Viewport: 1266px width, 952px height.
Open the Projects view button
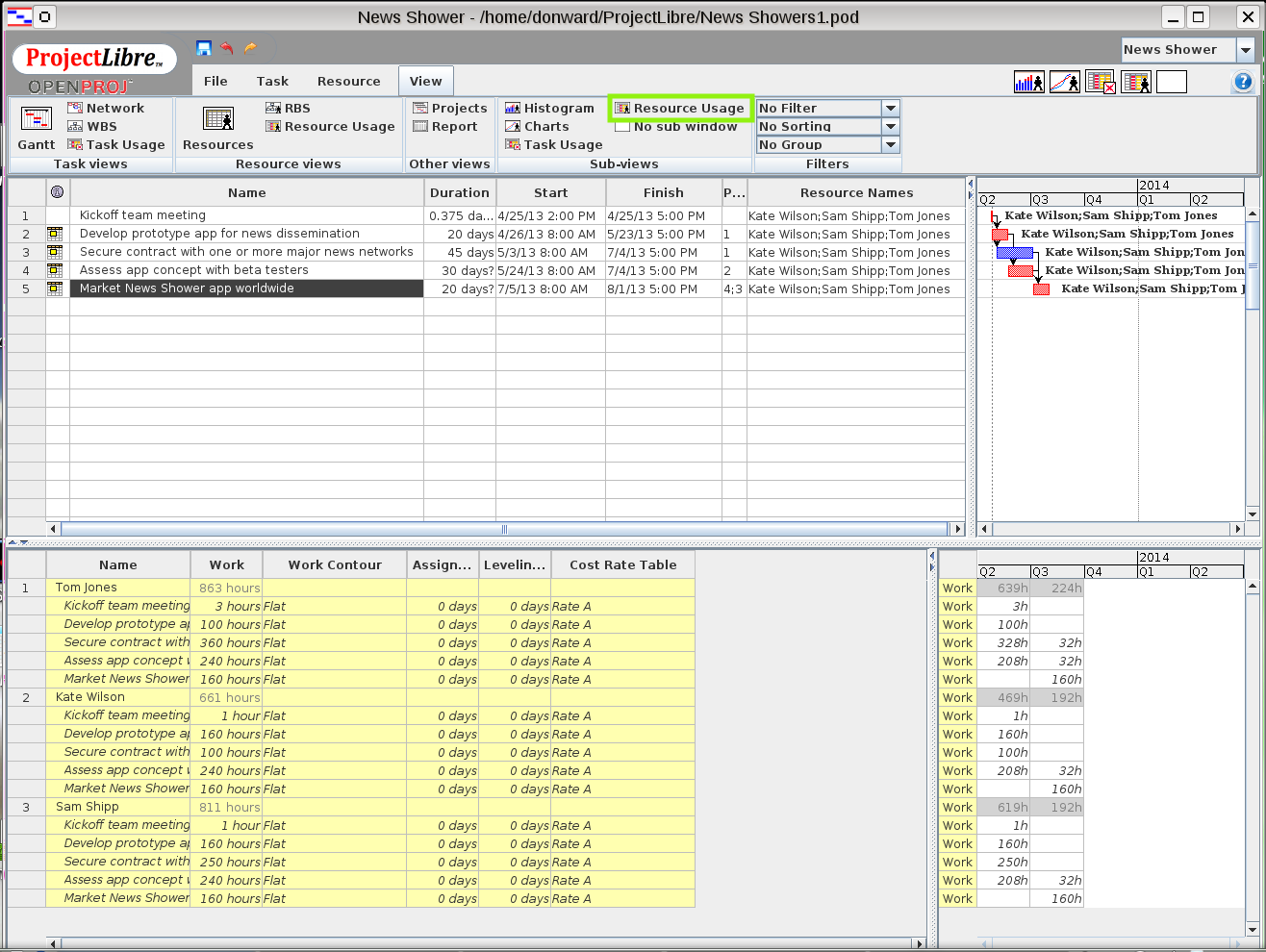point(449,109)
